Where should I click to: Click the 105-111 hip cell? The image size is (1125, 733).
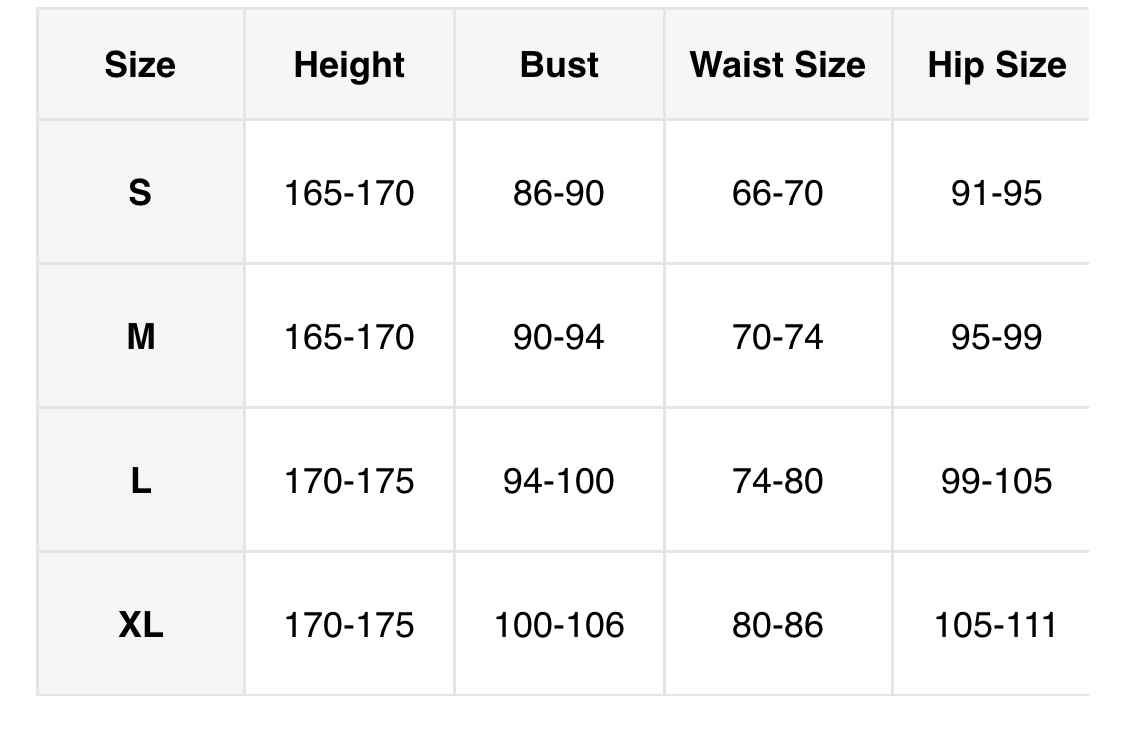tap(996, 625)
